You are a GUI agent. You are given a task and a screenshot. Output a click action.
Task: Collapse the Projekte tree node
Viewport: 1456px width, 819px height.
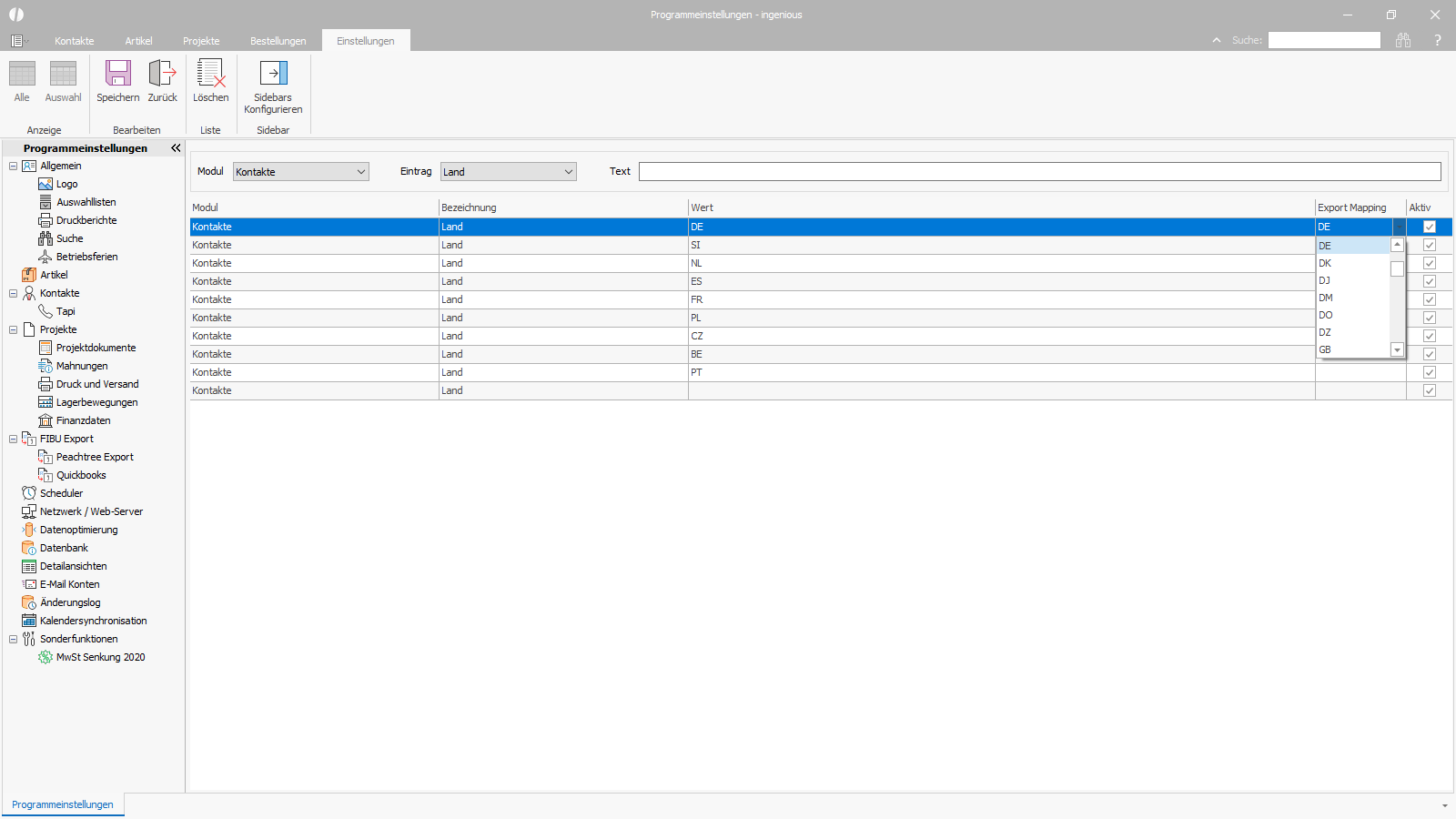13,329
